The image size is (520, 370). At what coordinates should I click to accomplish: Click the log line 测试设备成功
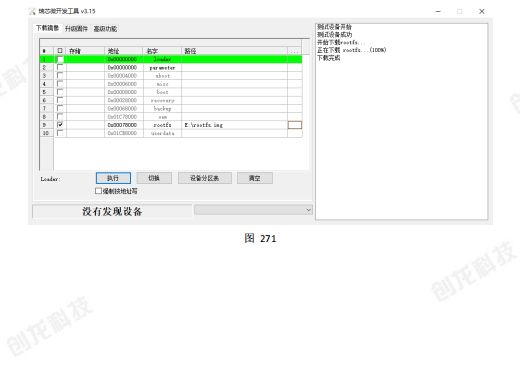point(334,35)
